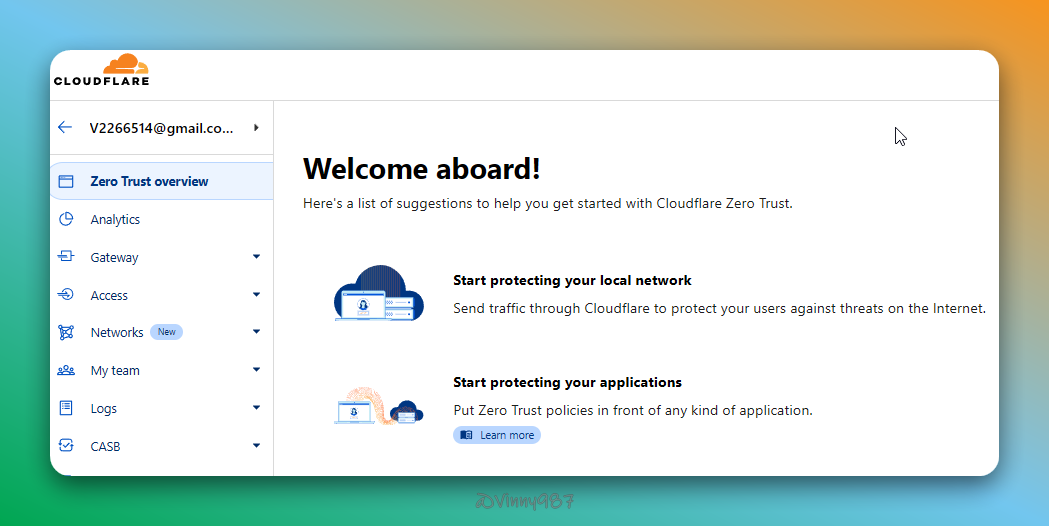Open the Analytics menu item
The width and height of the screenshot is (1049, 526).
(x=115, y=220)
